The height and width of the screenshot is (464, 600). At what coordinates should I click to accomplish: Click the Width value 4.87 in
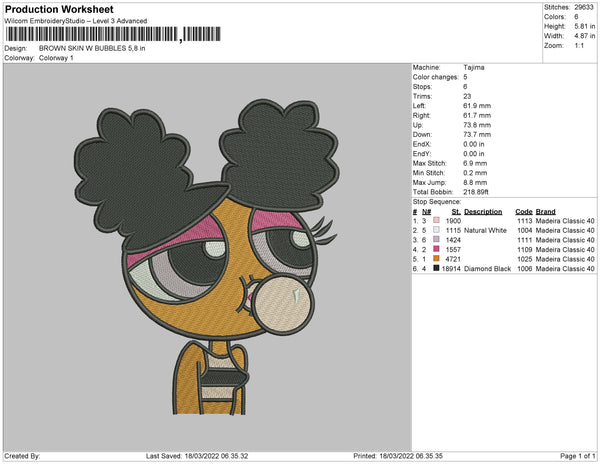pyautogui.click(x=585, y=36)
